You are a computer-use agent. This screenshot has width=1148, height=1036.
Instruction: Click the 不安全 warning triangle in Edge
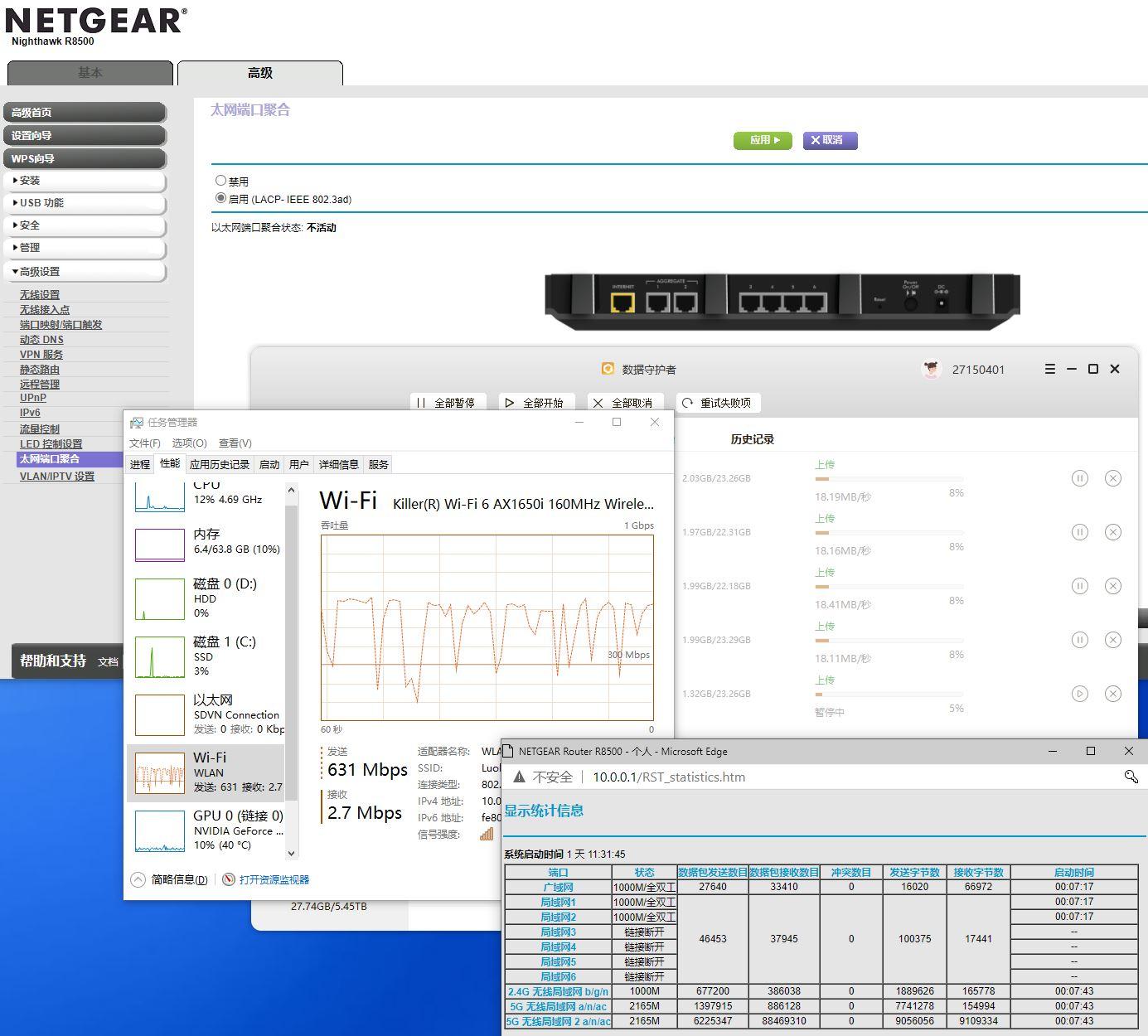(x=519, y=777)
